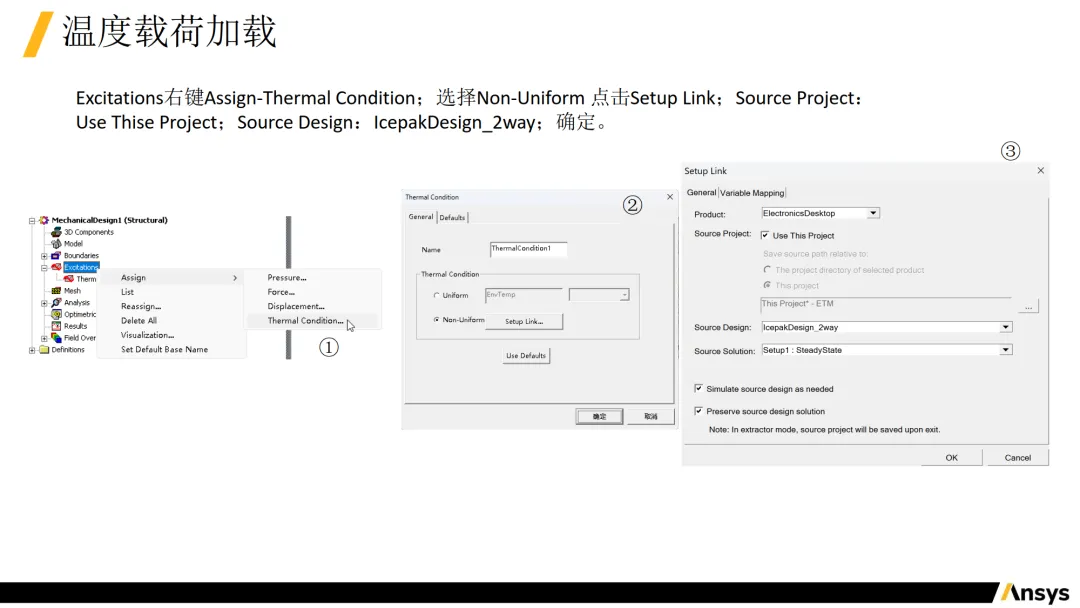Switch to Setup Link General tab

701,193
